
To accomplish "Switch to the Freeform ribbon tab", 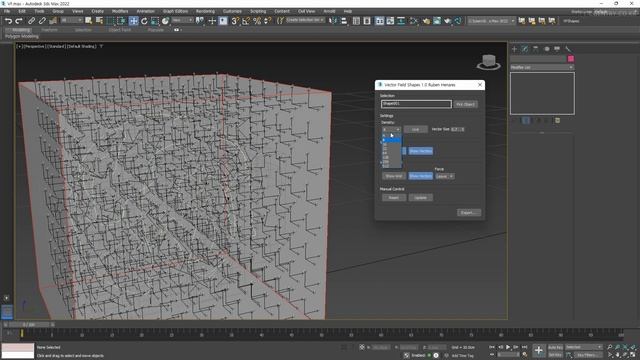I will (49, 30).
